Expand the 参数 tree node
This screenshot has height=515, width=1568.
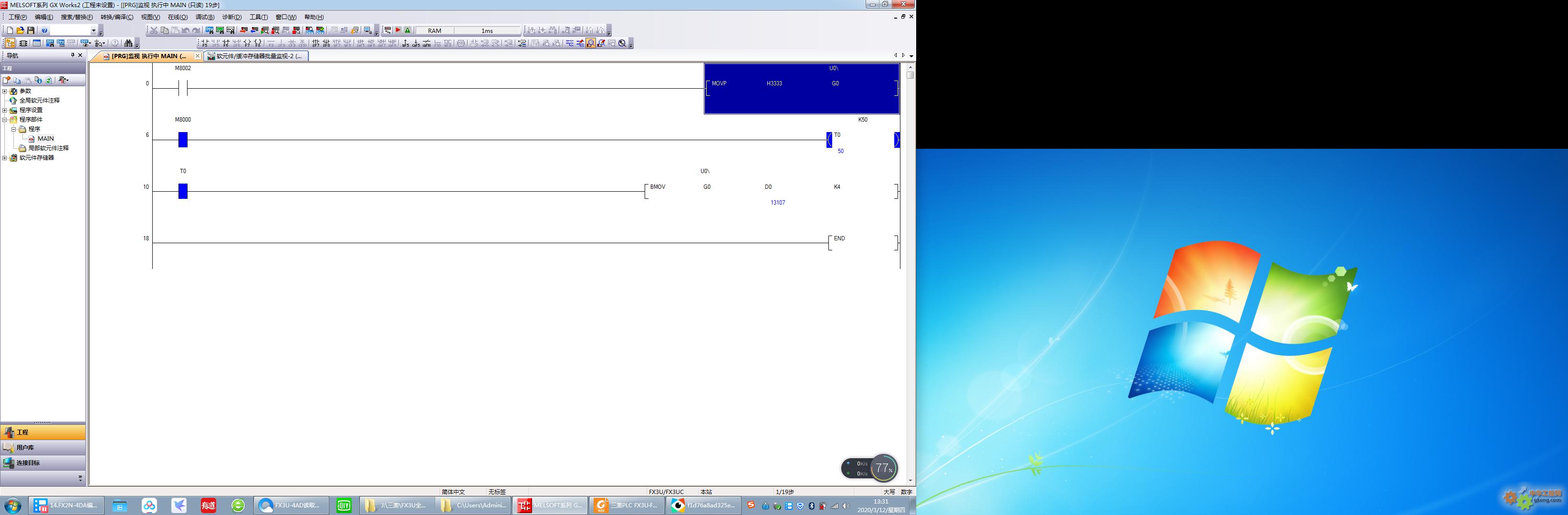tap(5, 91)
